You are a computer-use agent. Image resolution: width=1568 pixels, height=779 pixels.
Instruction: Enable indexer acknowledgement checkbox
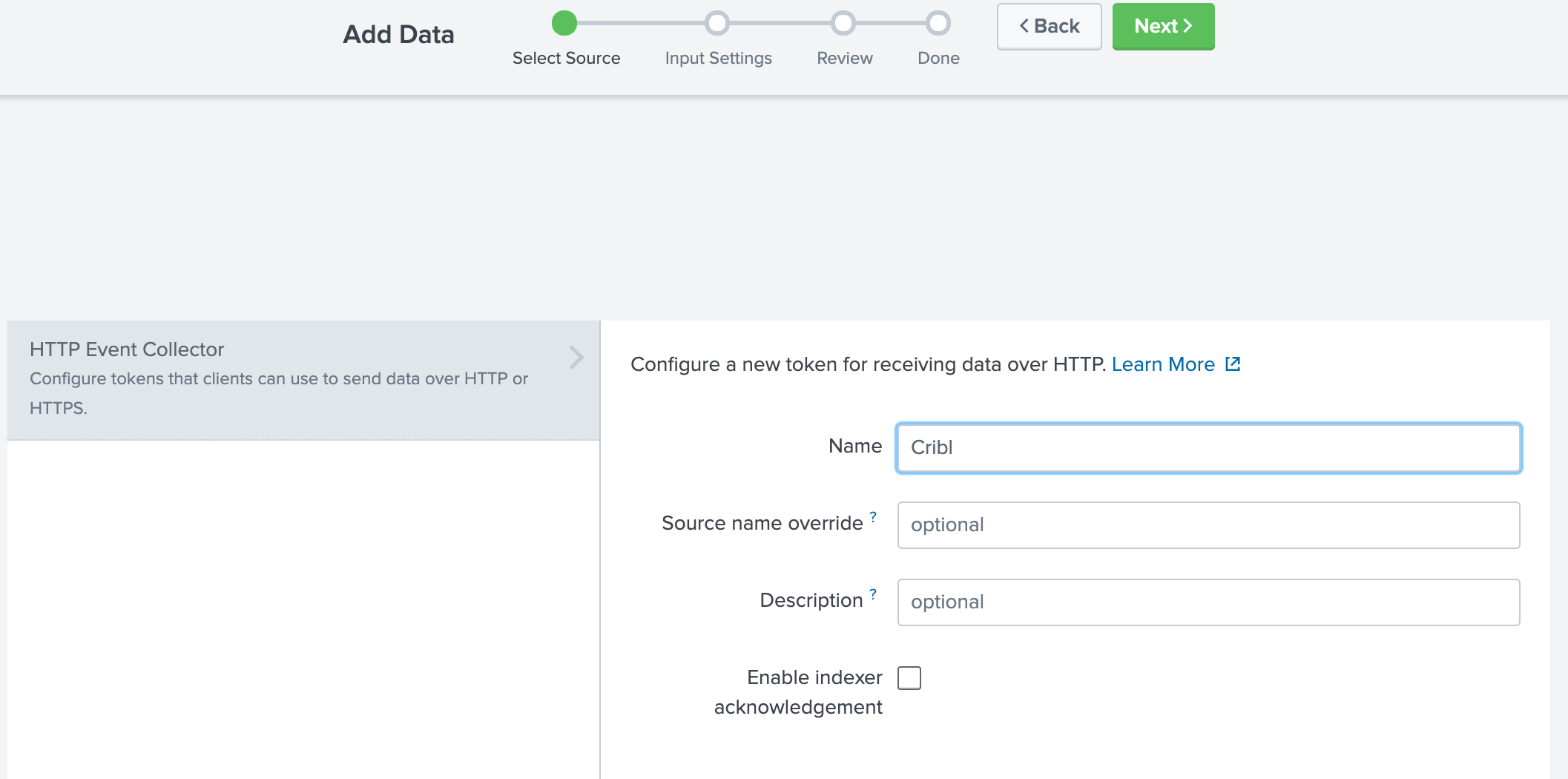[909, 678]
